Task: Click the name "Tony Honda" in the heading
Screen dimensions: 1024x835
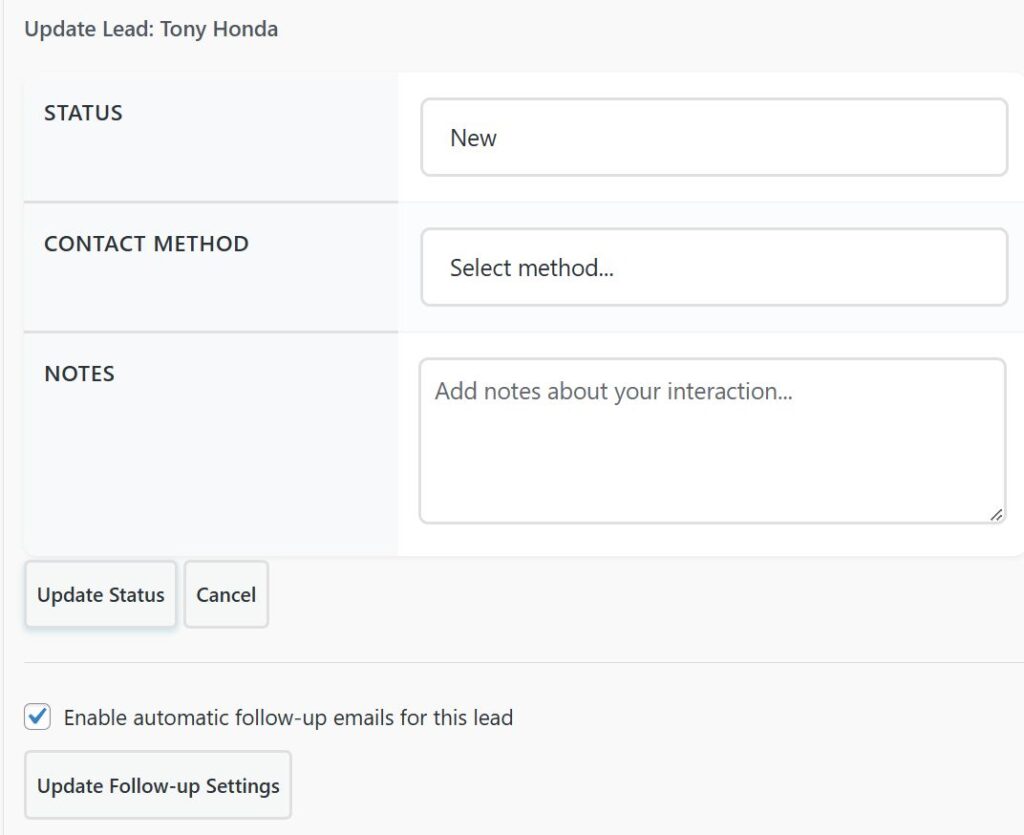Action: [x=219, y=29]
